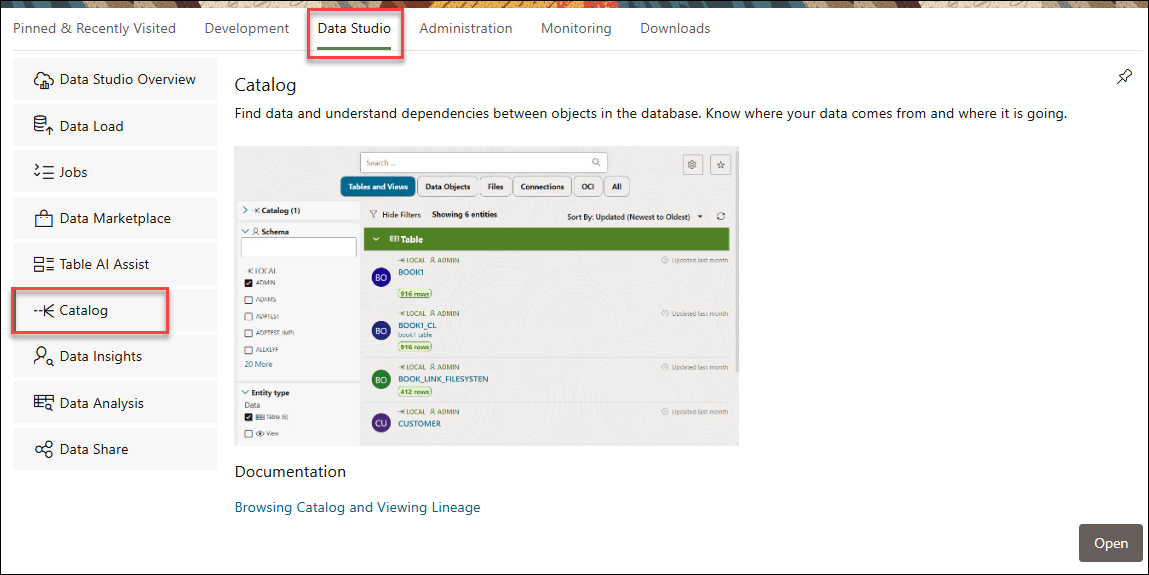Uncheck the Table entity type checkbox
1149x575 pixels.
coord(249,417)
